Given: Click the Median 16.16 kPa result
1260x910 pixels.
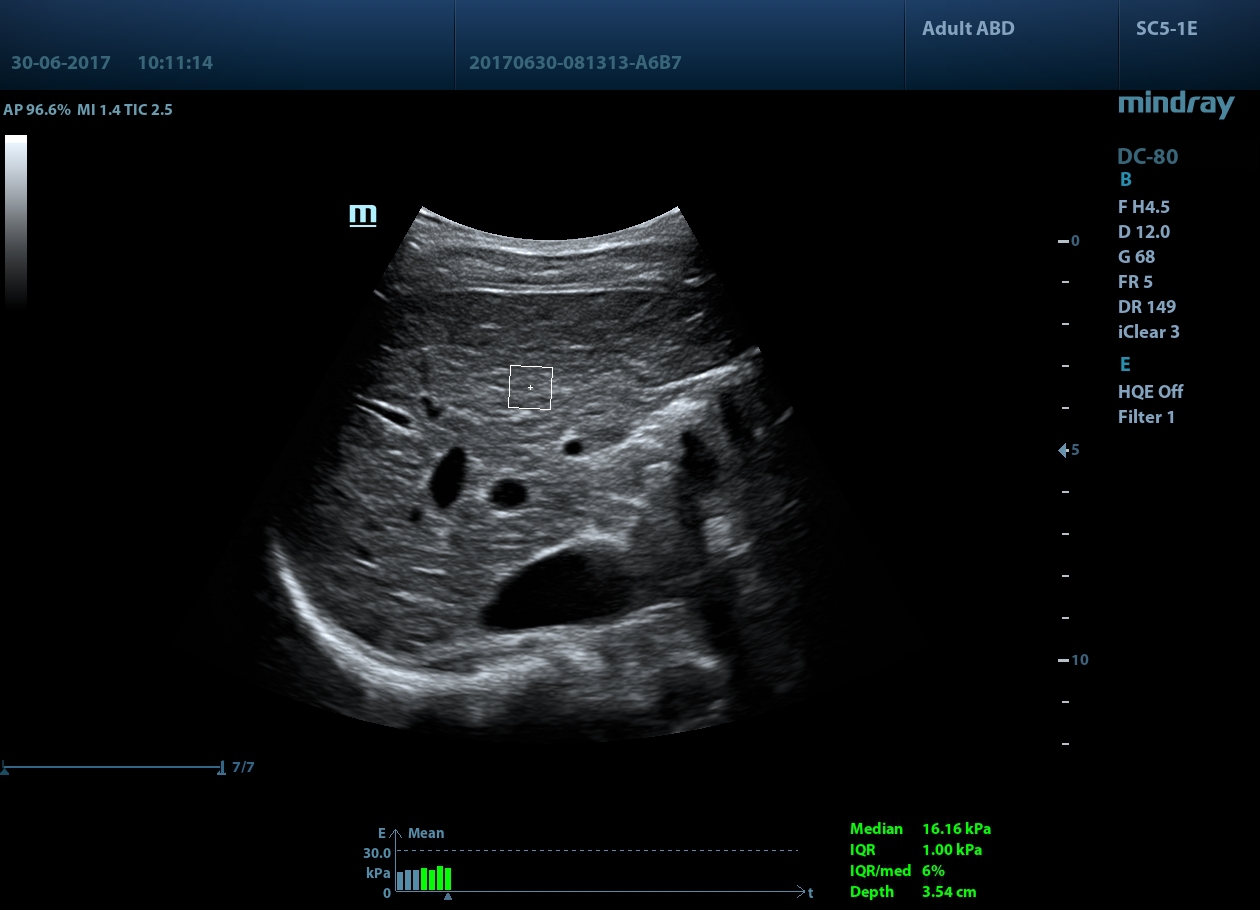Looking at the screenshot, I should (x=920, y=829).
